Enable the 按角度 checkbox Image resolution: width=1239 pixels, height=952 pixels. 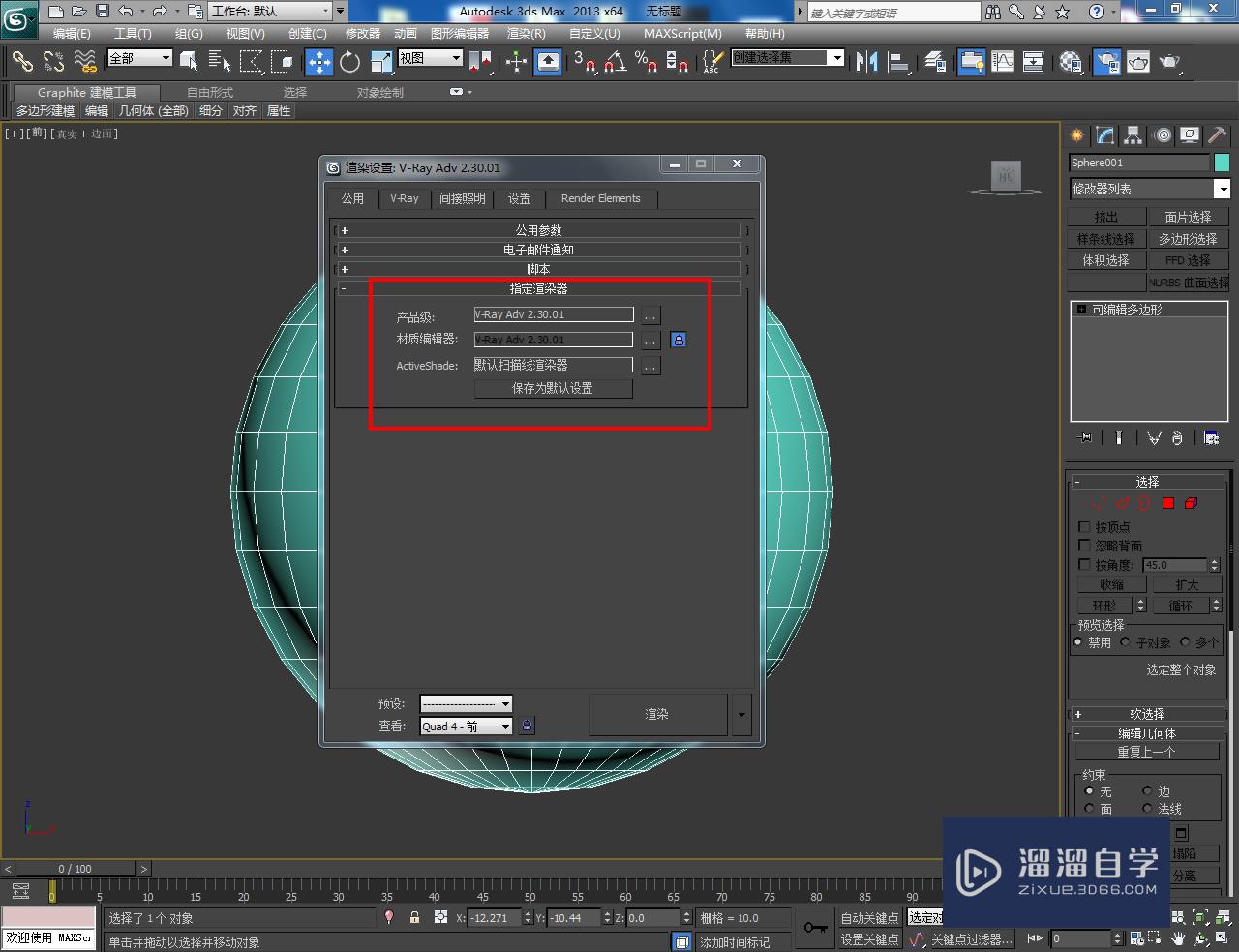tap(1084, 564)
